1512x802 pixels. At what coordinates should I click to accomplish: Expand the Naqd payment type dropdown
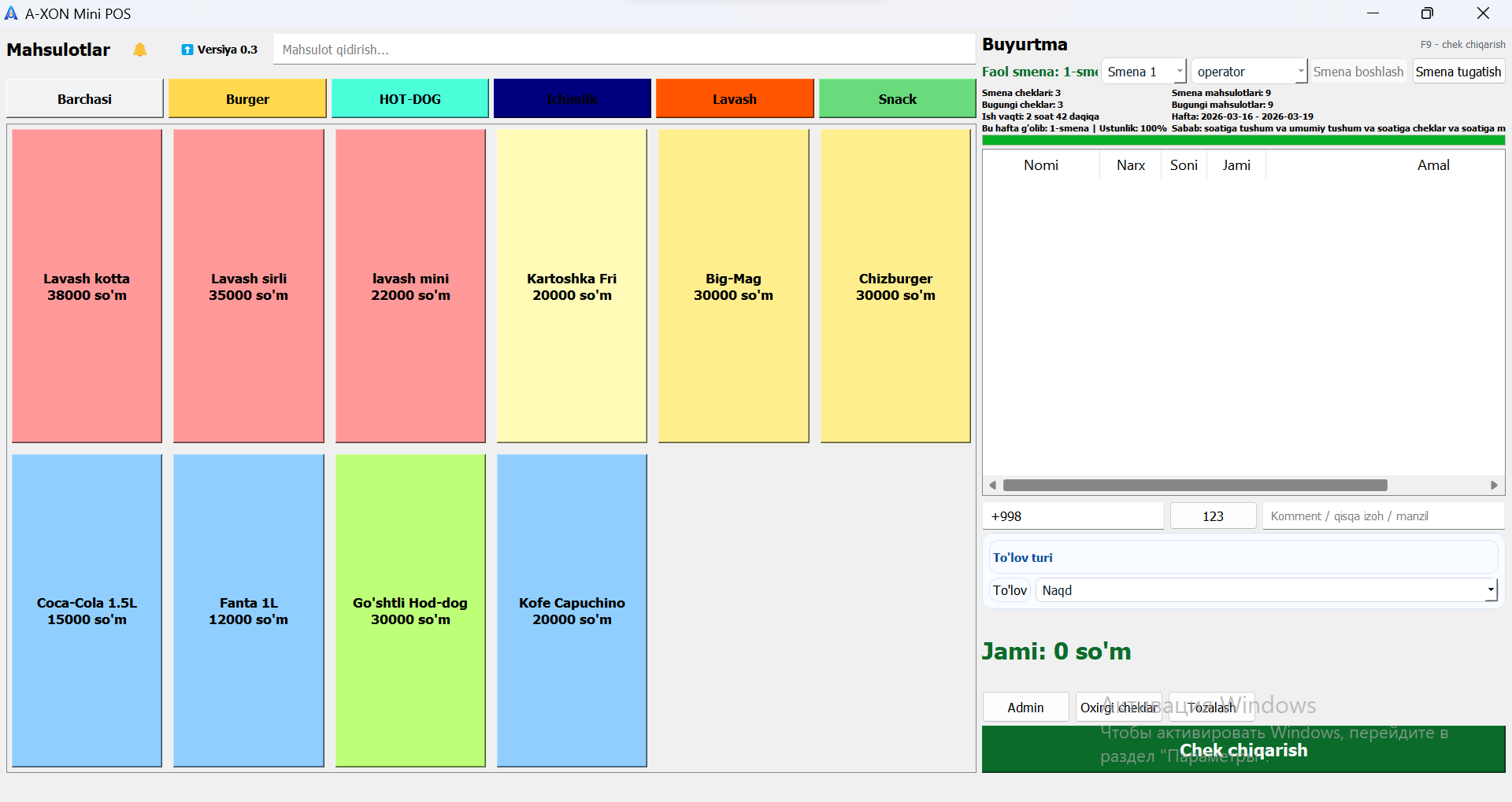click(x=1490, y=590)
